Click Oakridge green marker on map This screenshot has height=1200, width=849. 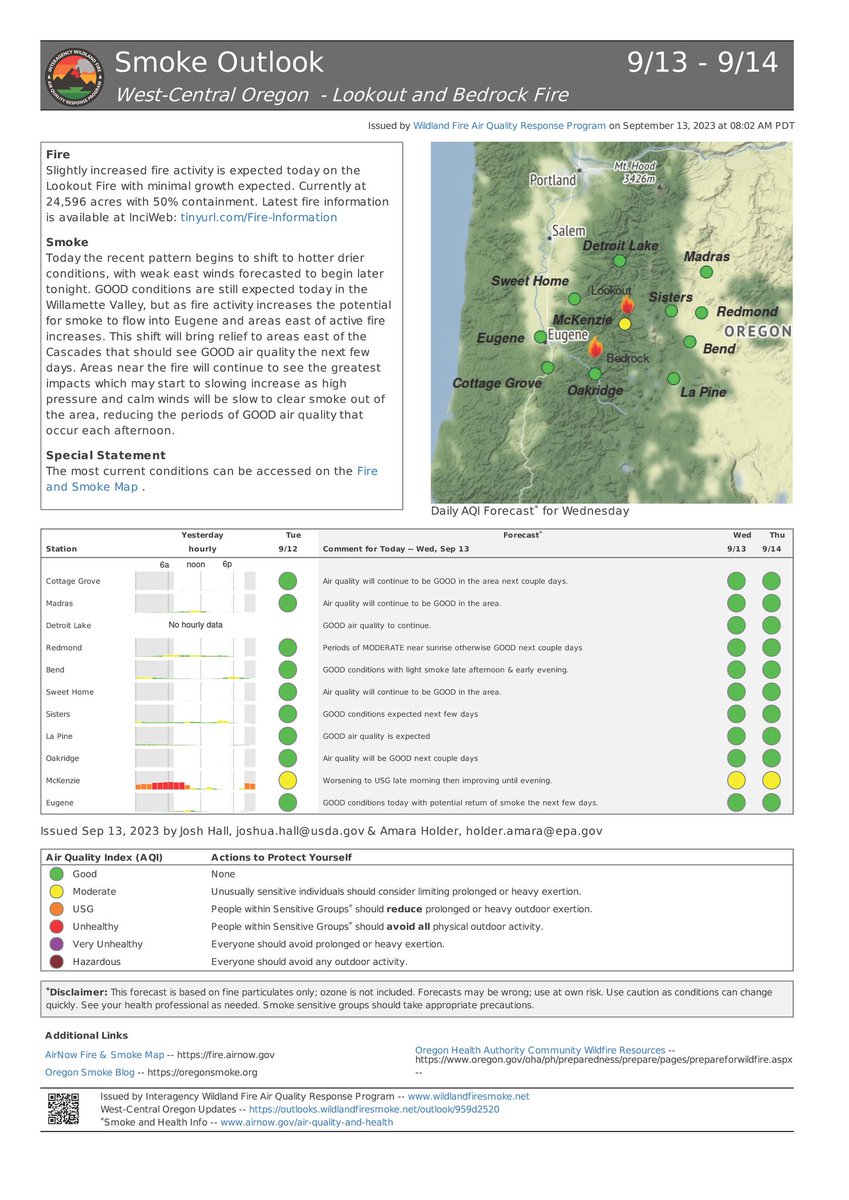595,373
